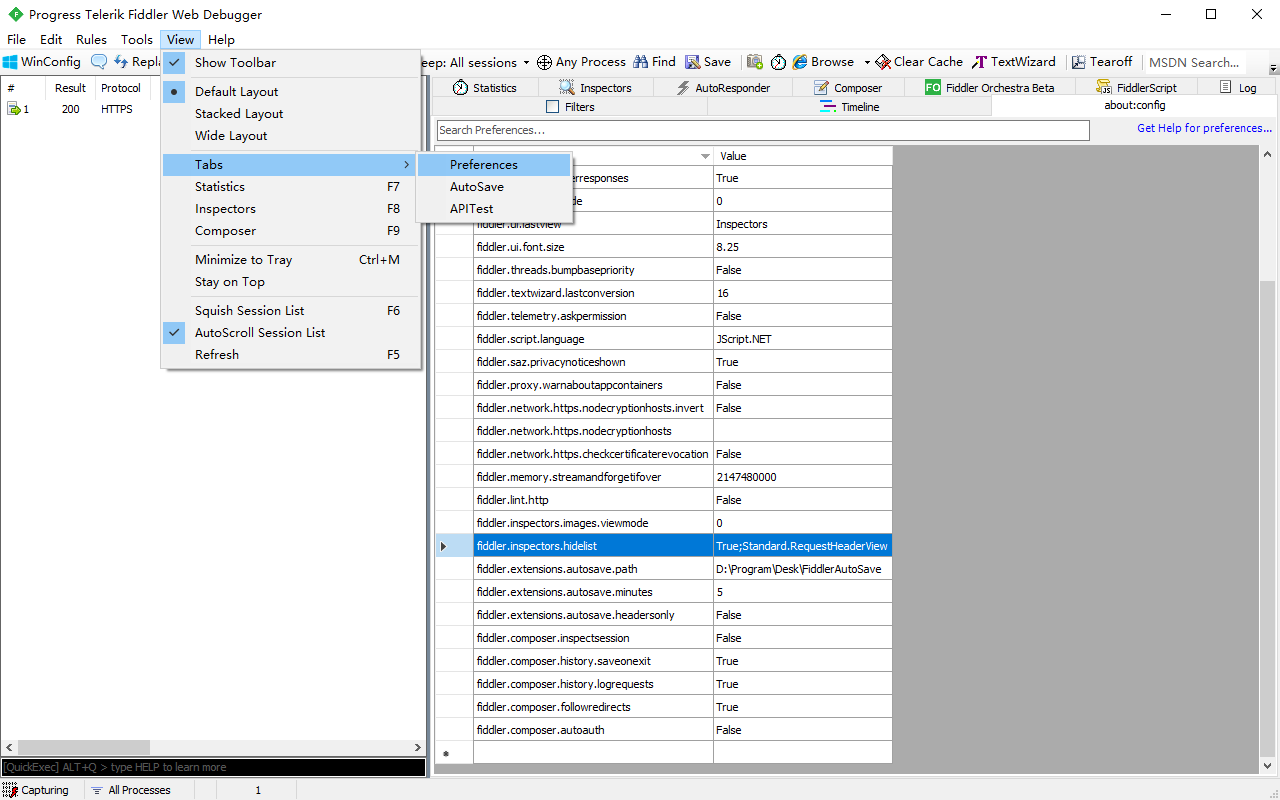Click value cell JScript.NET
This screenshot has width=1280, height=800.
pos(802,339)
